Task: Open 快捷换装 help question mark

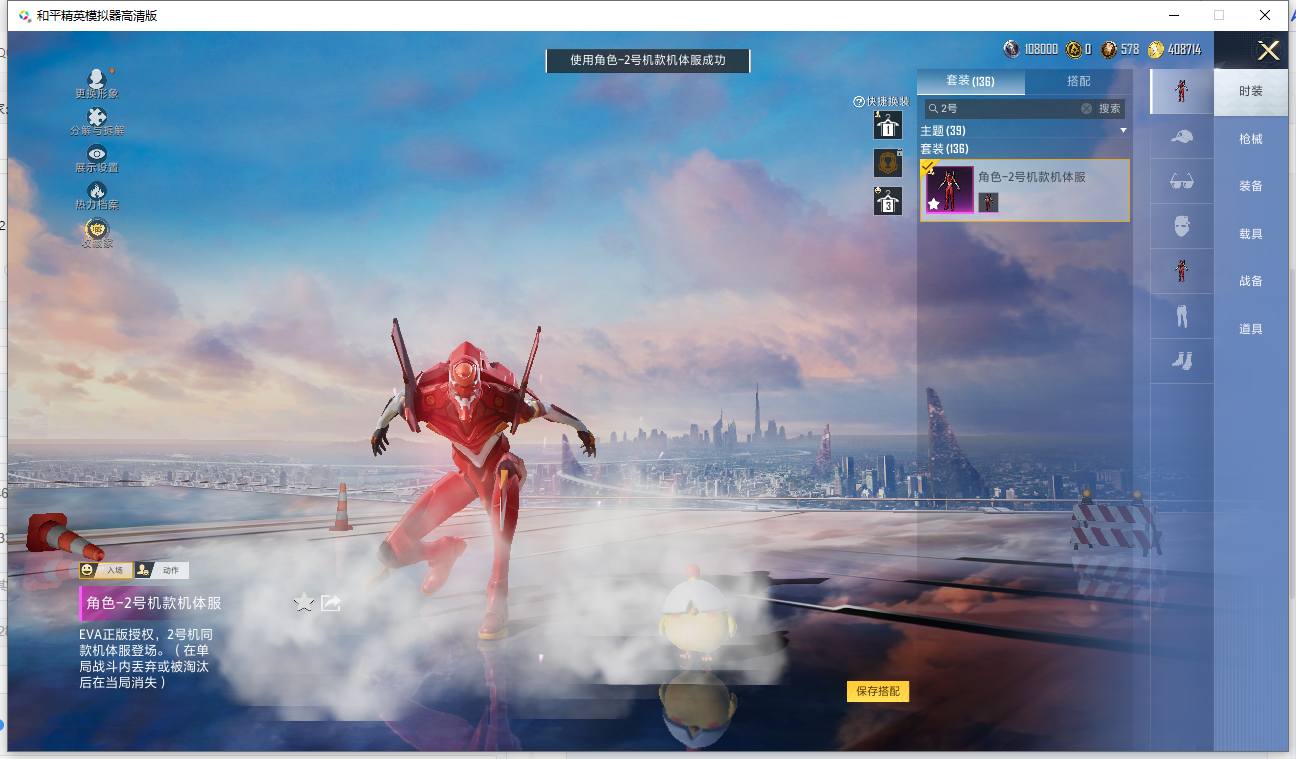Action: 858,102
